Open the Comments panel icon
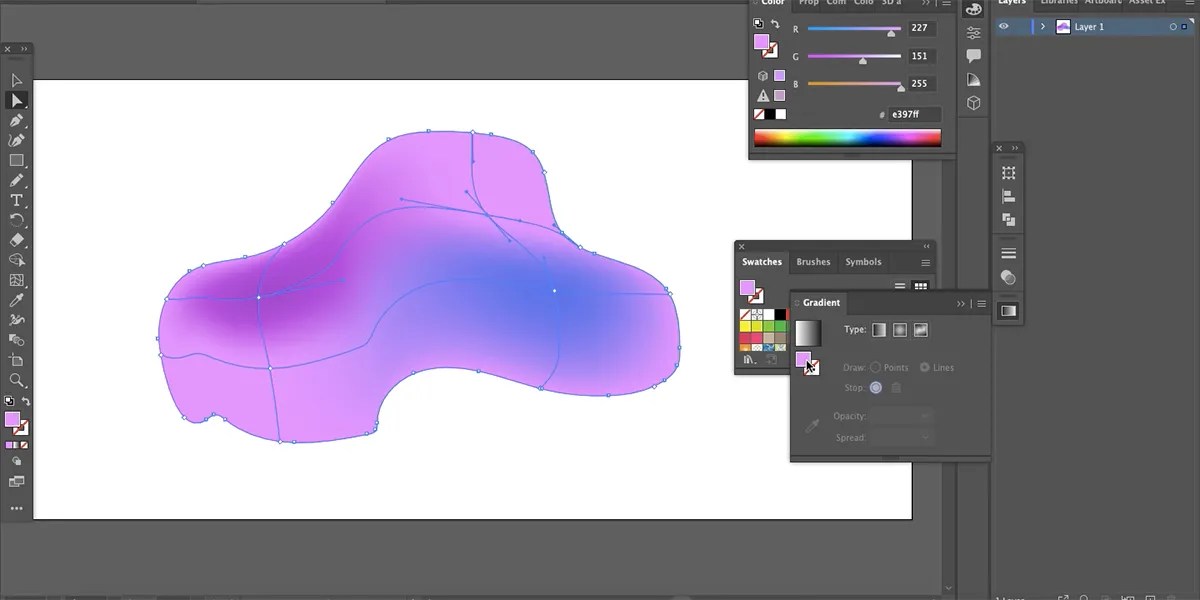The width and height of the screenshot is (1200, 600). click(x=973, y=55)
